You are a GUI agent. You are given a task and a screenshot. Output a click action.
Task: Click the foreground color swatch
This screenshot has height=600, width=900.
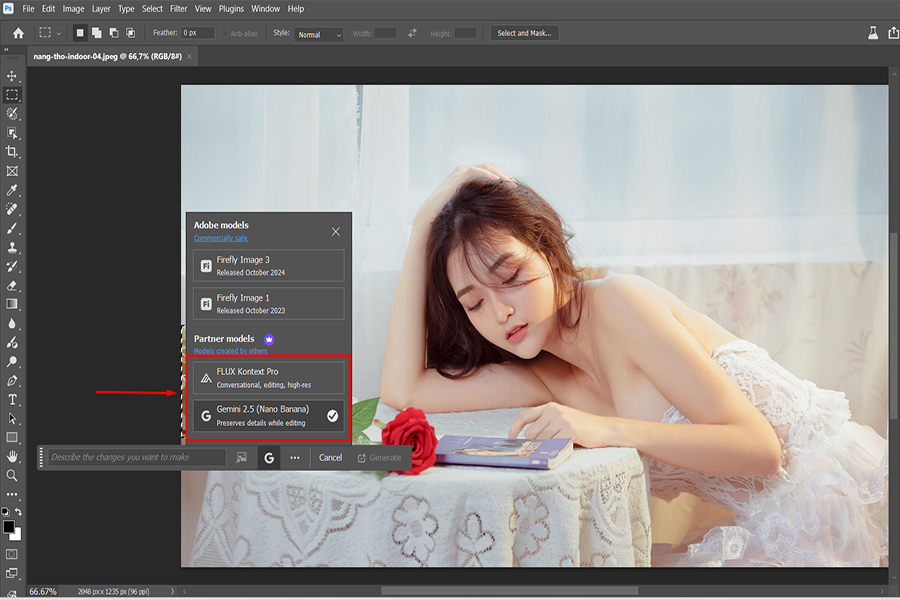[x=9, y=526]
